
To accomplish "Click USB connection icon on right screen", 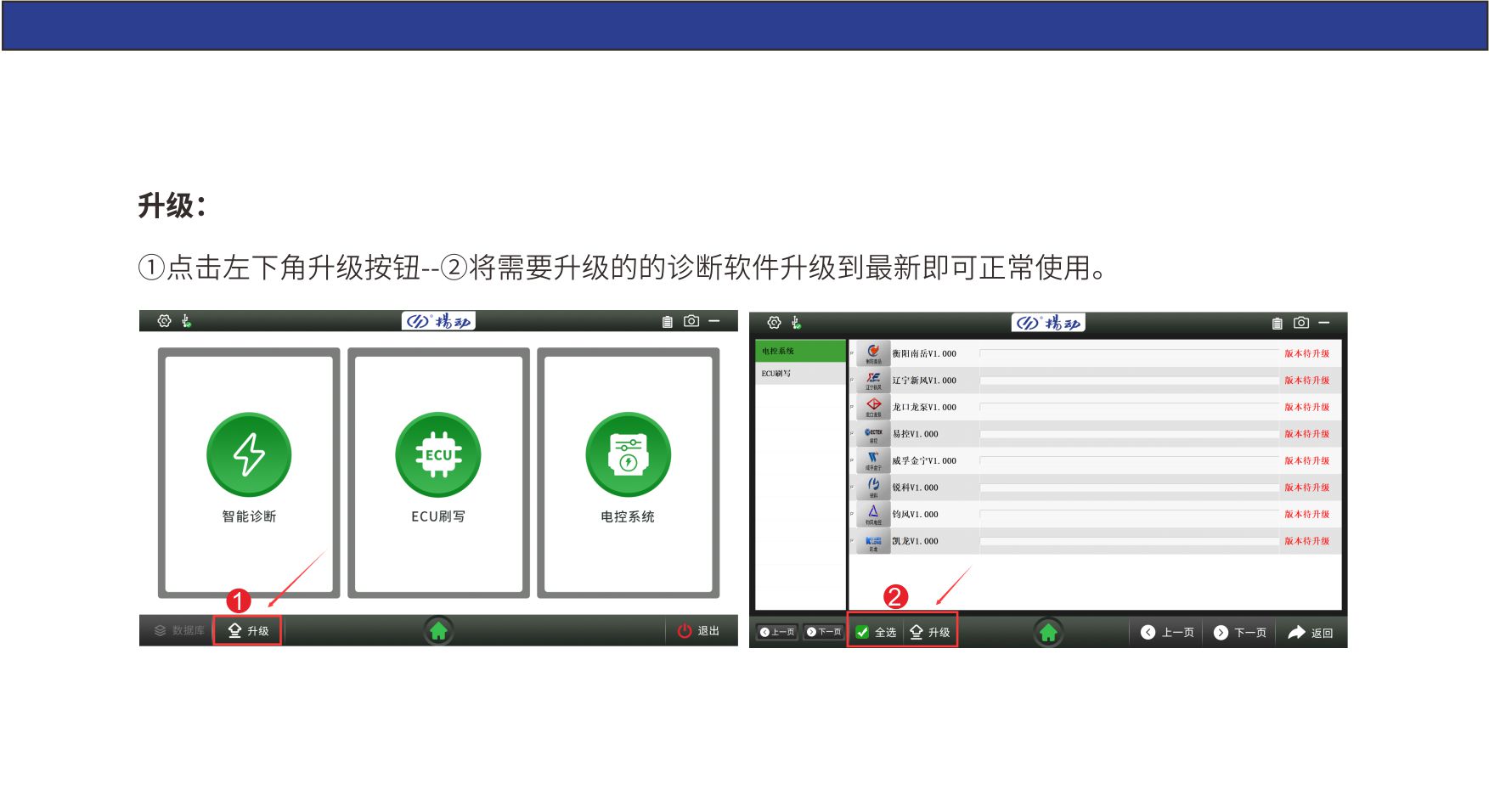I will 796,323.
